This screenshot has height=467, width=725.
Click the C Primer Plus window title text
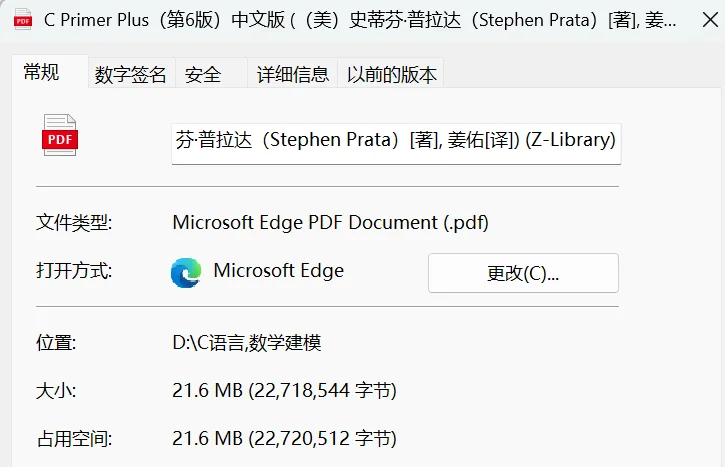360,20
